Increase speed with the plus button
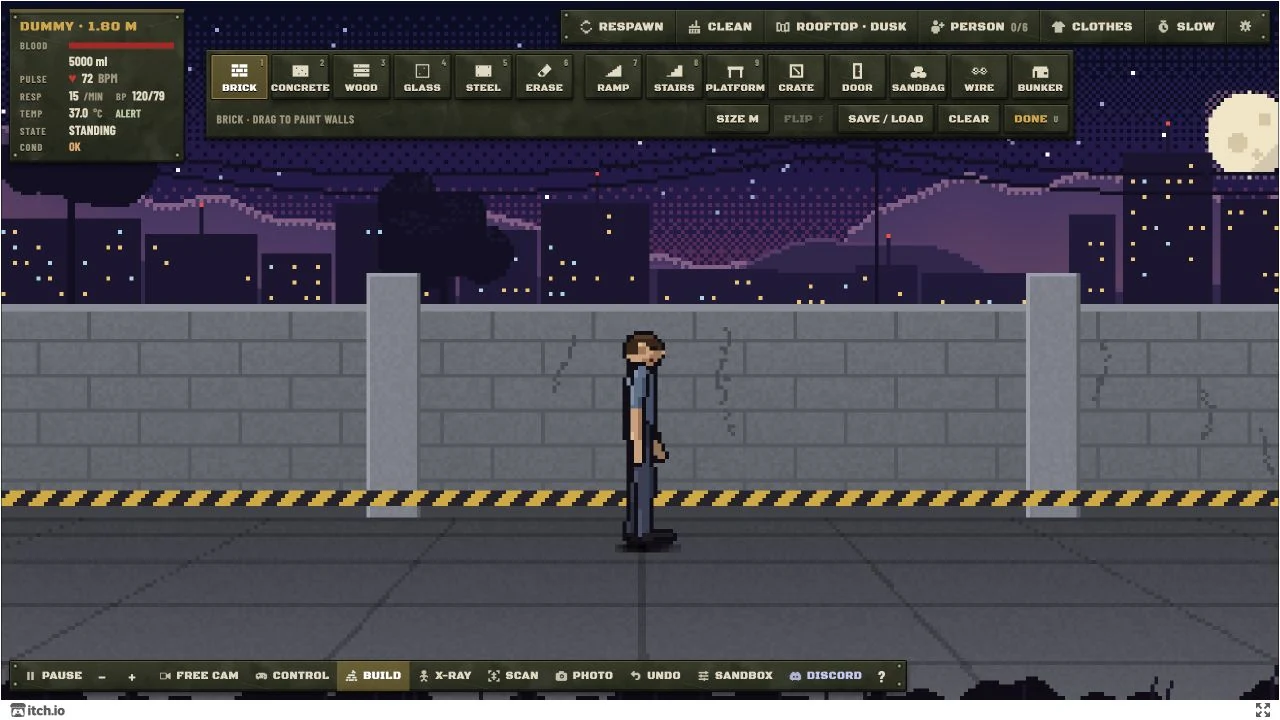Image resolution: width=1280 pixels, height=720 pixels. [131, 677]
